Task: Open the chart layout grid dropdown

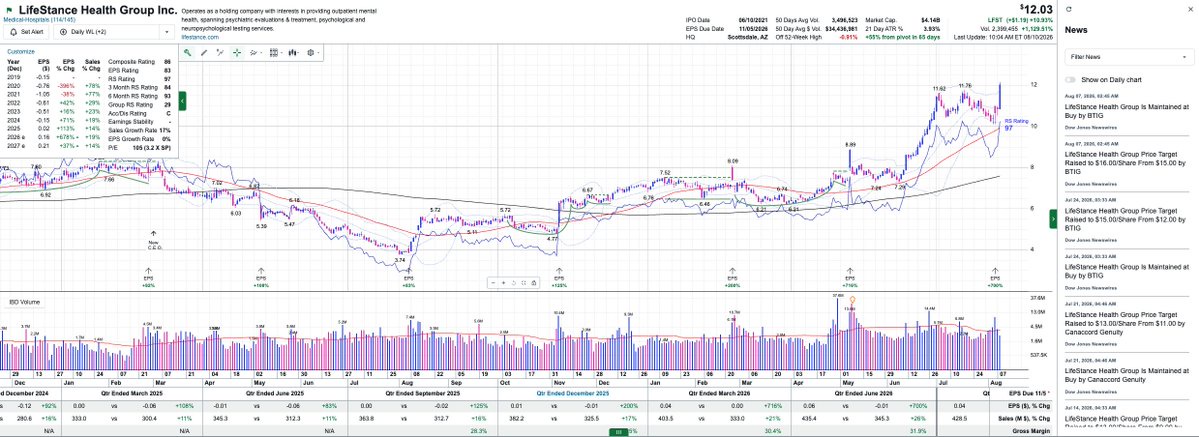Action: (275, 53)
